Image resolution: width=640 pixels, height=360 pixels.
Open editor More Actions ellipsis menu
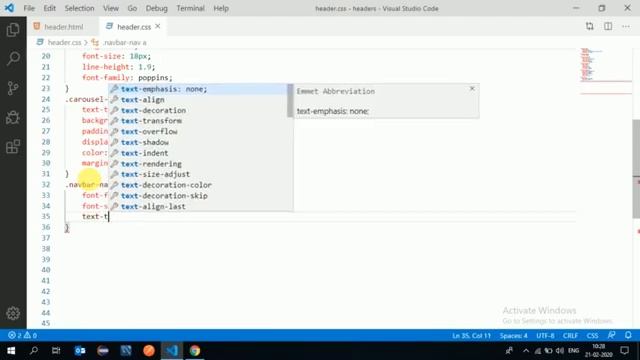click(626, 27)
